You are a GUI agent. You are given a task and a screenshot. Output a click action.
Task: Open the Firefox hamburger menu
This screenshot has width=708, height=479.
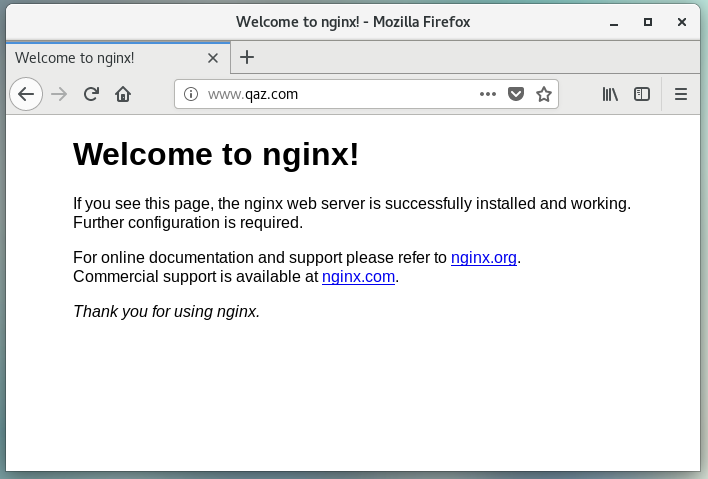click(681, 94)
